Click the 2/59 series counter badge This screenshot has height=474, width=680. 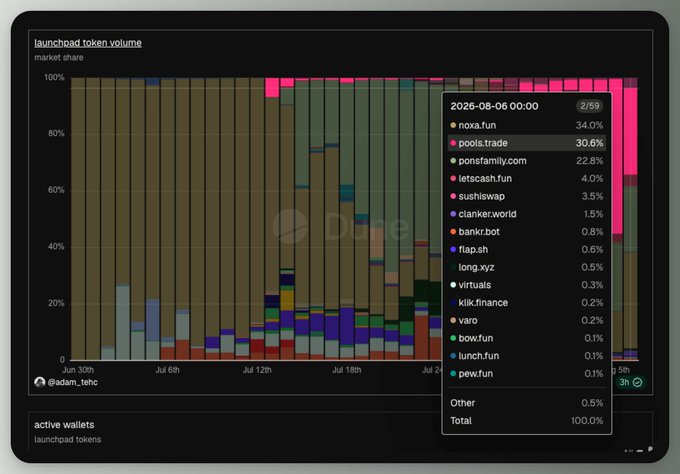point(589,106)
